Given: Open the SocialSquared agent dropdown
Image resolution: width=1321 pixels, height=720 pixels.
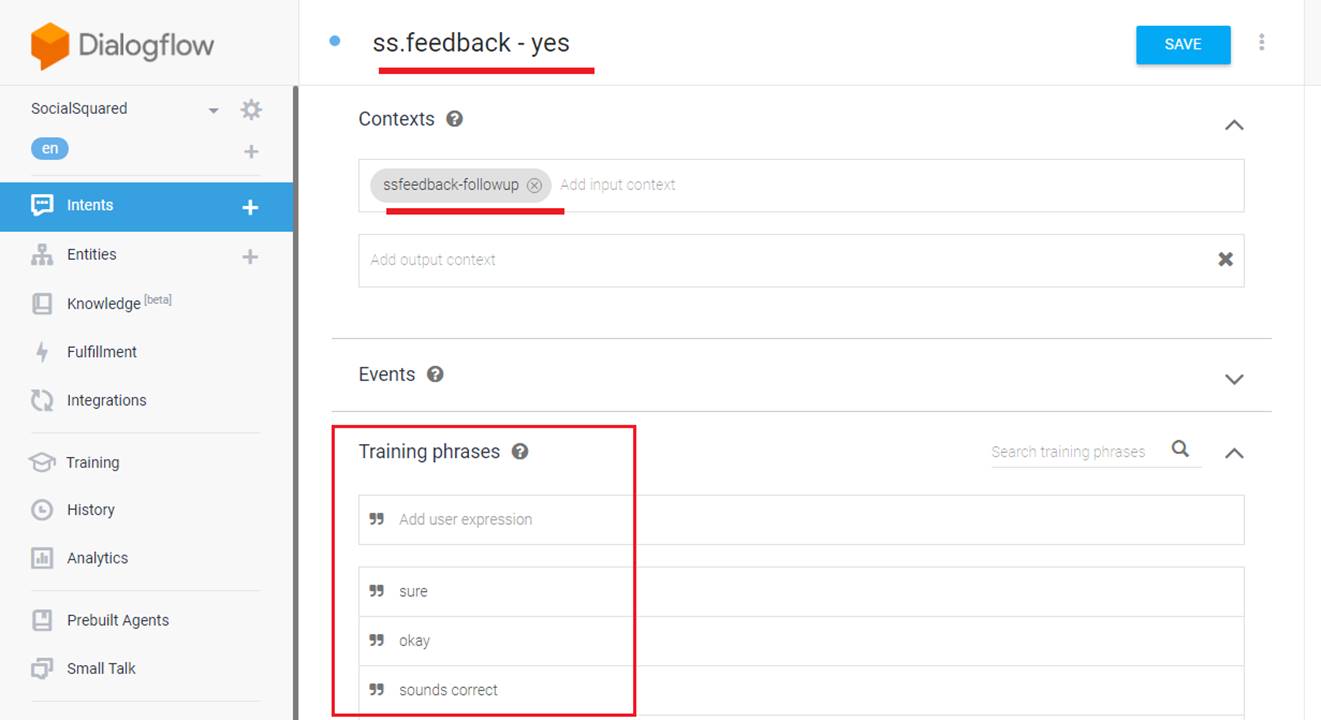Looking at the screenshot, I should pyautogui.click(x=213, y=110).
